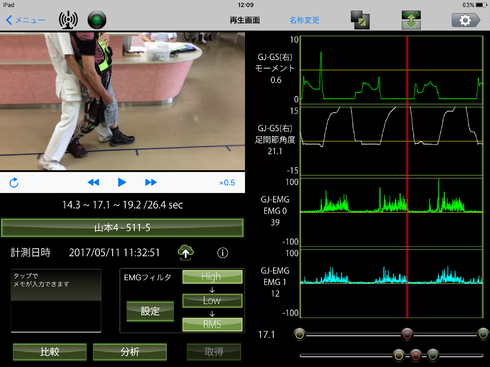Select the yellow knob on lower slider
490x367 pixels.
pos(398,355)
